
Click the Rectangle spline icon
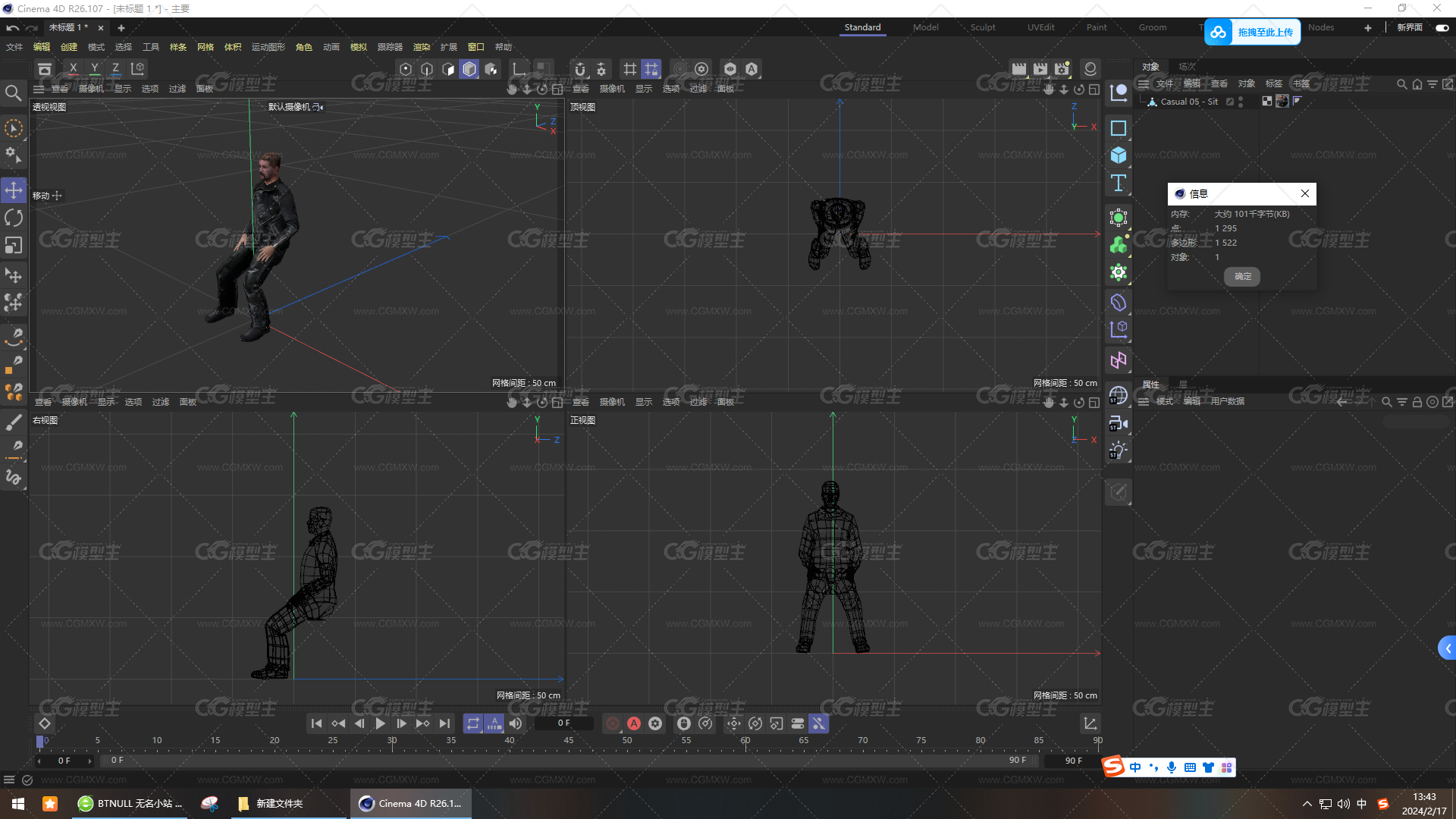click(x=1119, y=128)
